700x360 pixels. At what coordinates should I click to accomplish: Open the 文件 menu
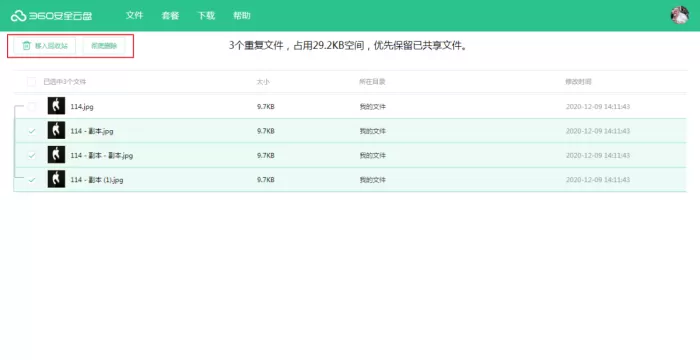click(x=134, y=16)
